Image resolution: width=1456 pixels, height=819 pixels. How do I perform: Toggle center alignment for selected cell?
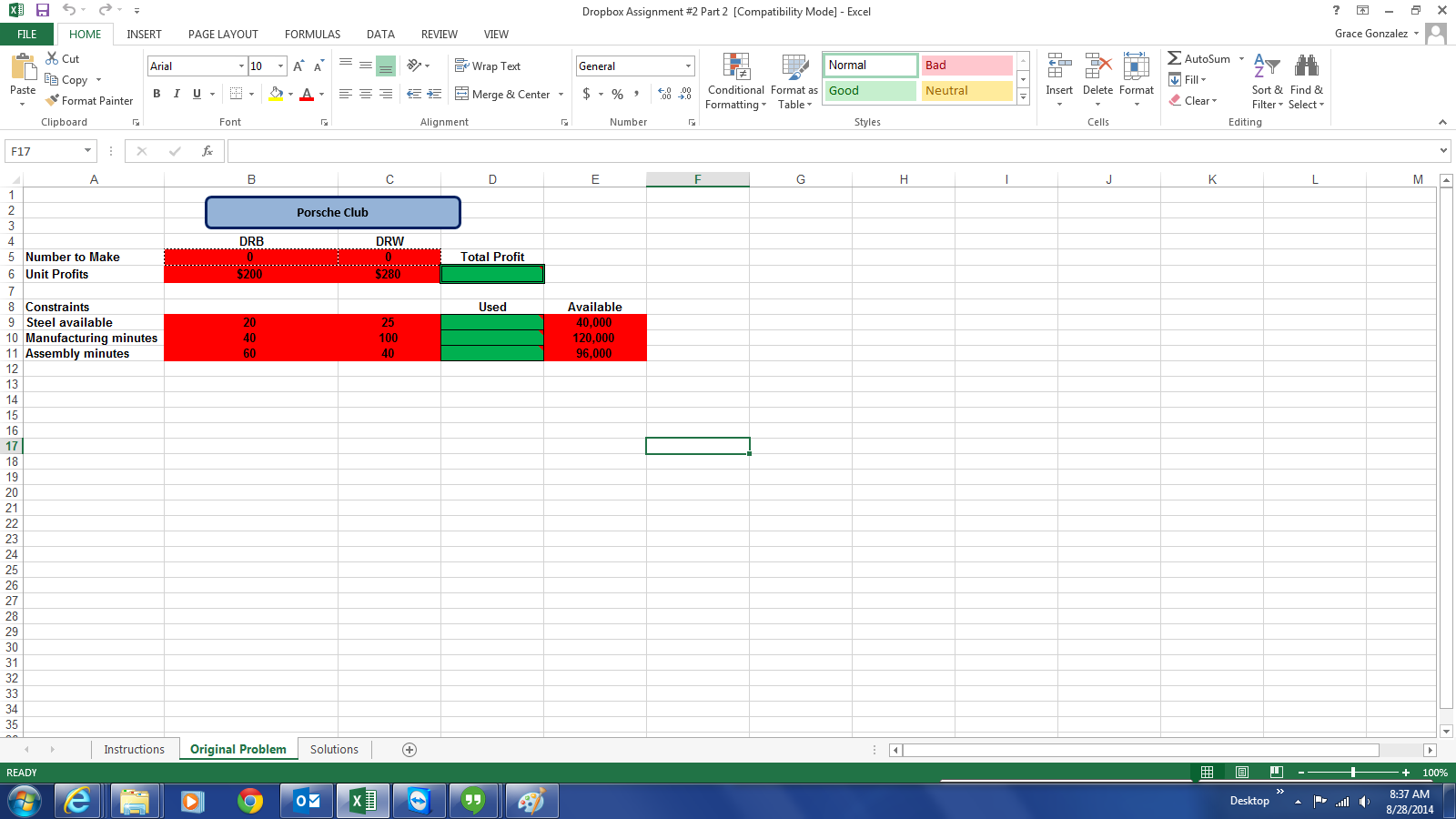coord(365,94)
